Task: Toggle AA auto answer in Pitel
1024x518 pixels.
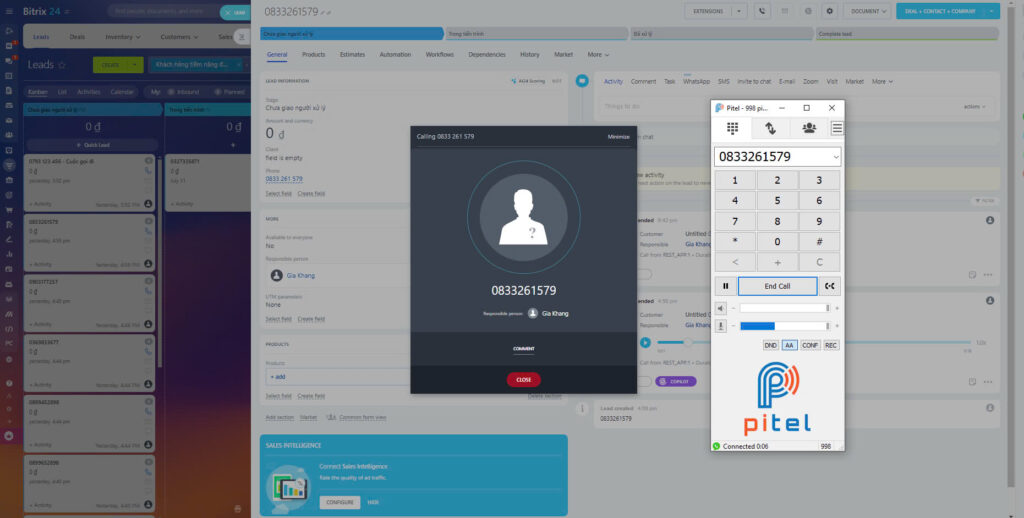Action: 789,345
